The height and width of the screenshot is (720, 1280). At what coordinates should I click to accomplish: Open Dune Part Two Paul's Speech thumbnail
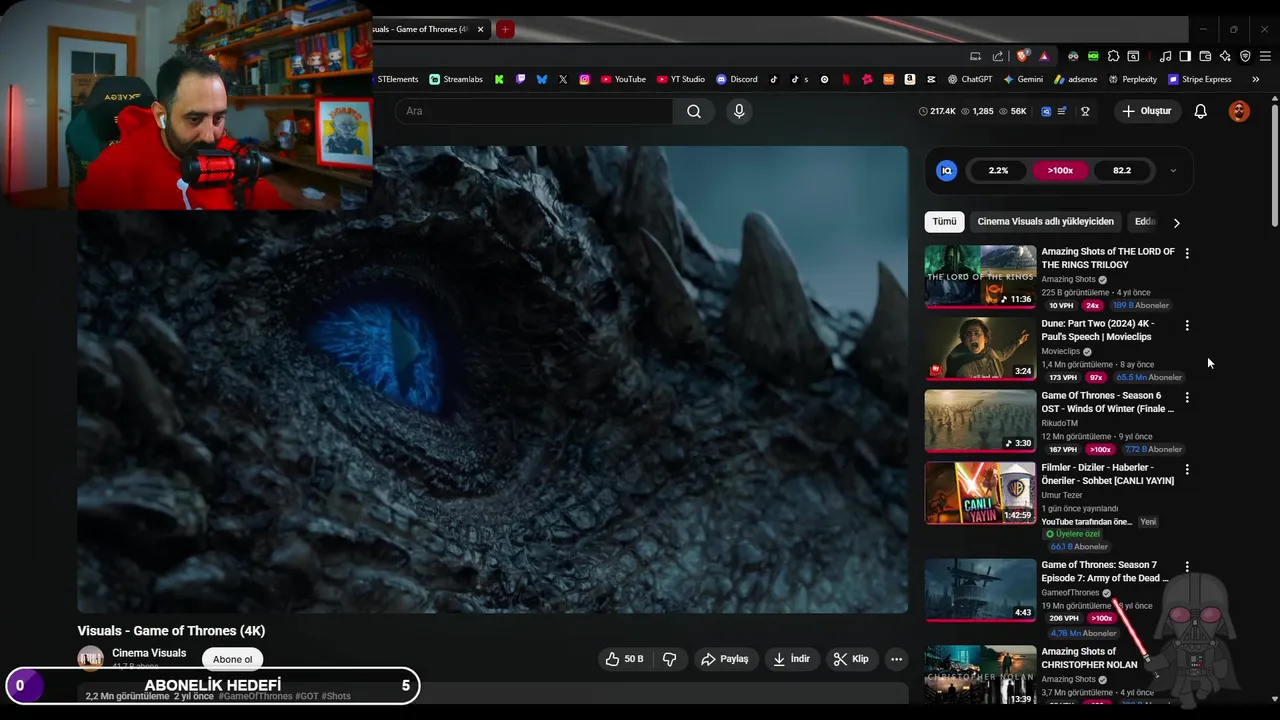tap(980, 349)
